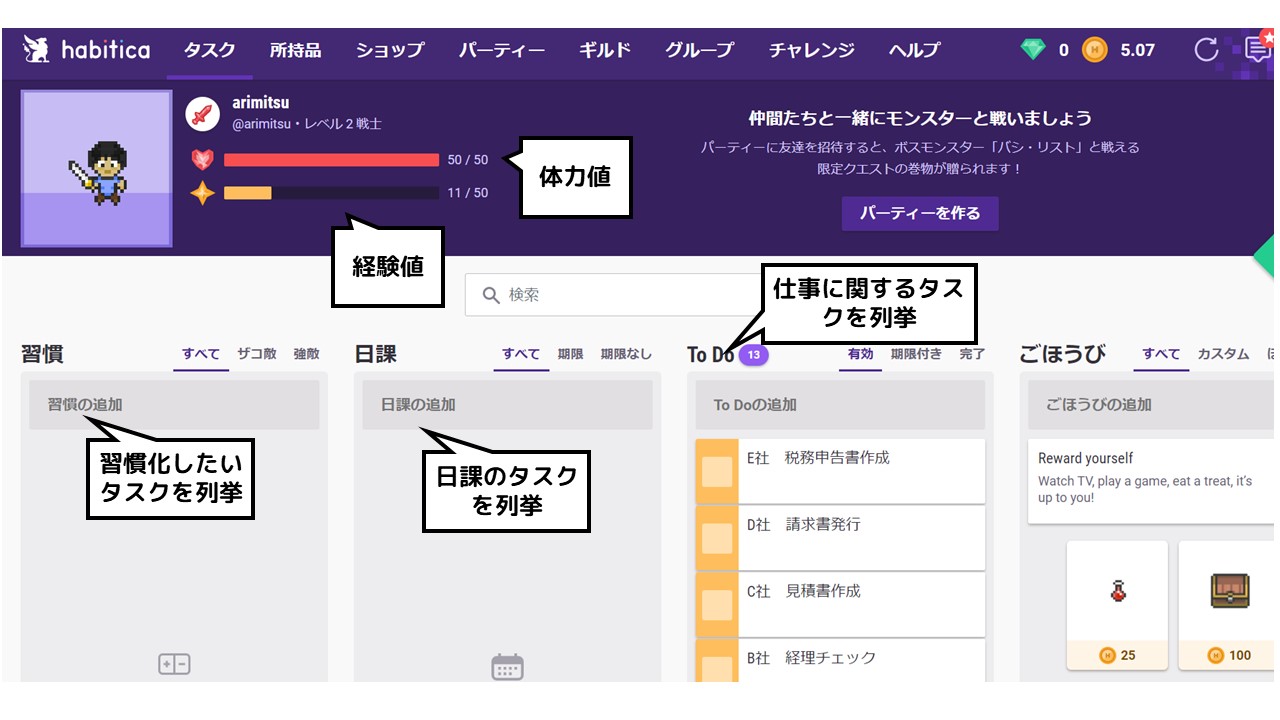Screen dimensions: 1280x720
Task: Buy treasure chest for 100 gold
Action: pyautogui.click(x=1229, y=655)
